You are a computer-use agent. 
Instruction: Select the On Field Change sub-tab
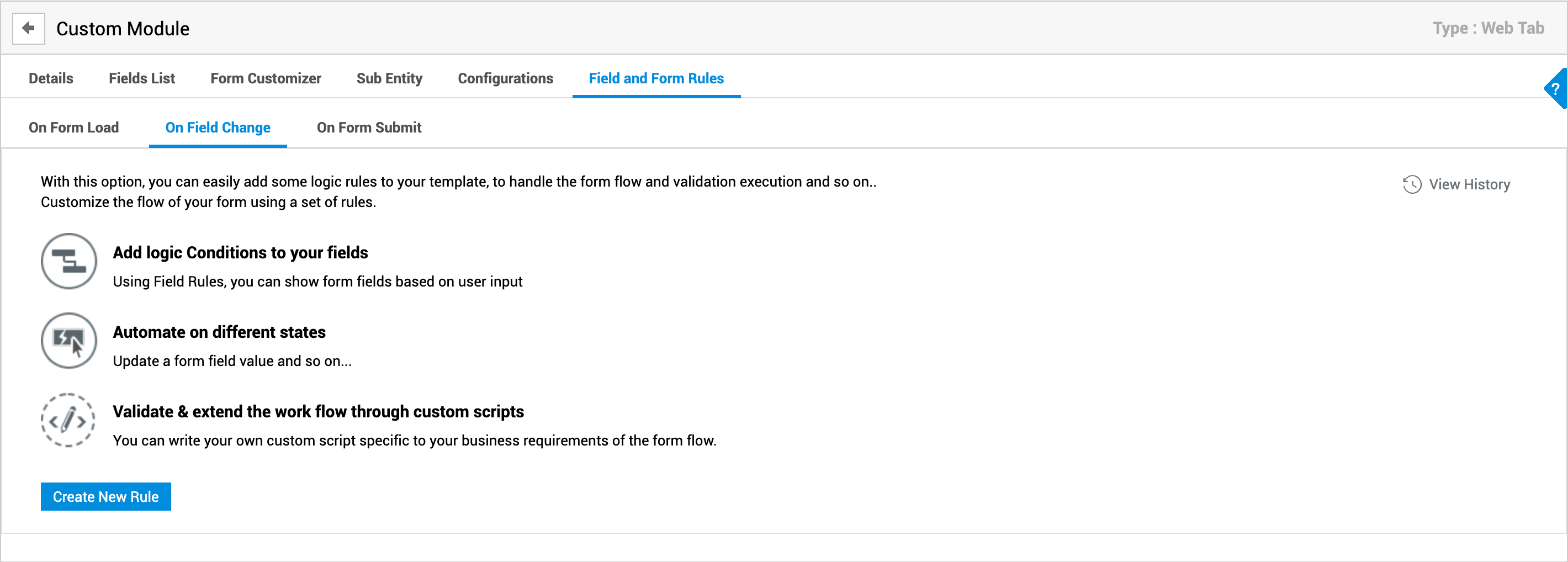218,128
